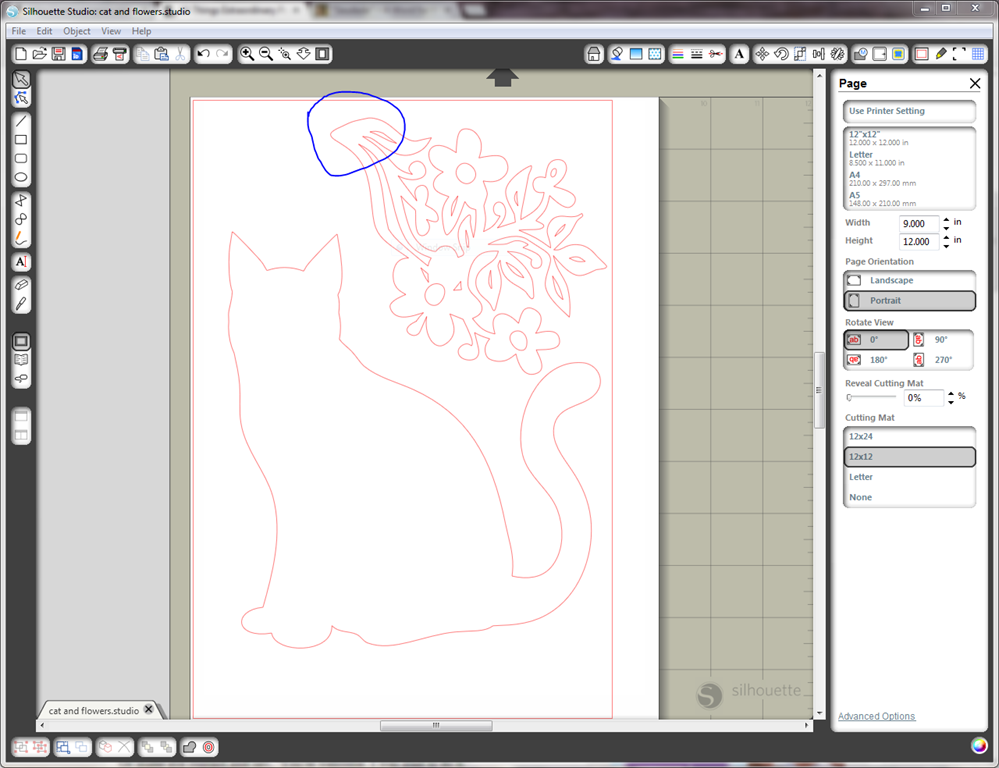
Task: Open the Edit menu
Action: coord(44,31)
